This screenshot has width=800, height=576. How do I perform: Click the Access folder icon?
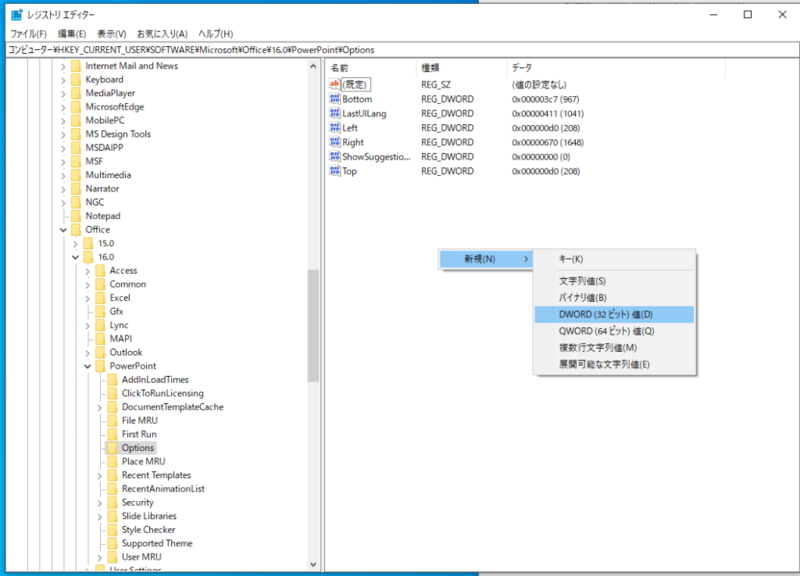coord(101,270)
